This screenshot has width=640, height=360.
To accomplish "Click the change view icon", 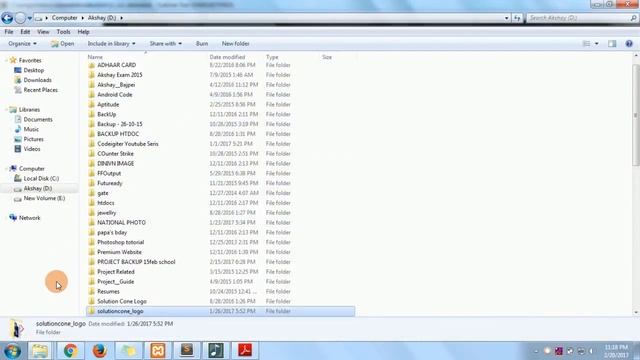I will click(x=586, y=44).
